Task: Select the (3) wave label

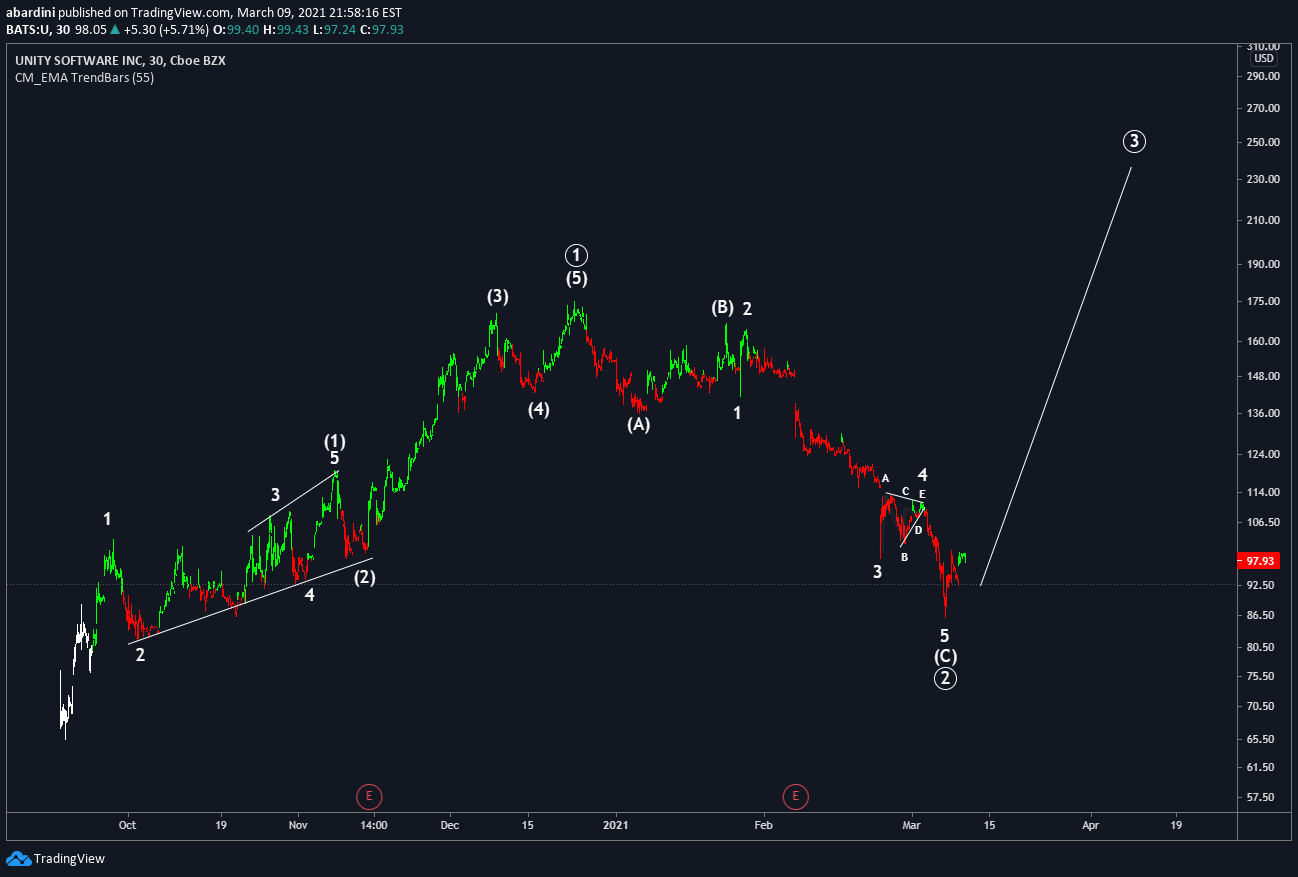Action: coord(498,296)
